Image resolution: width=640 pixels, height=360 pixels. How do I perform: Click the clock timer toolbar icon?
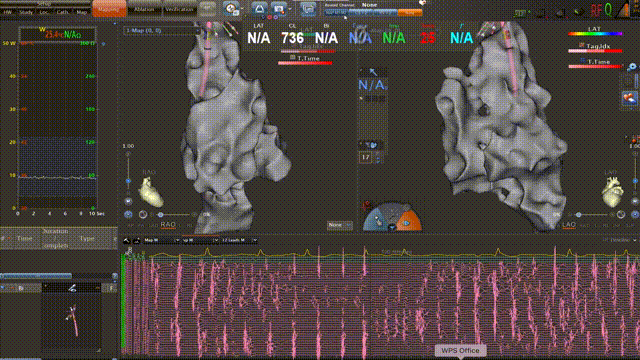point(231,9)
